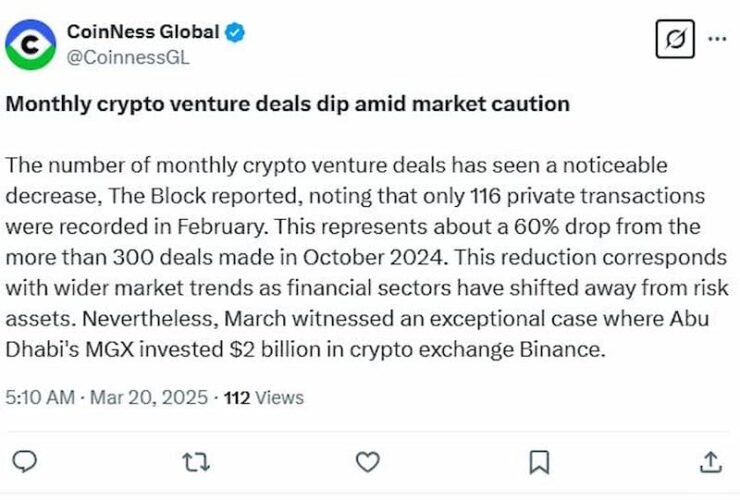Click the blue verified badge

235,32
